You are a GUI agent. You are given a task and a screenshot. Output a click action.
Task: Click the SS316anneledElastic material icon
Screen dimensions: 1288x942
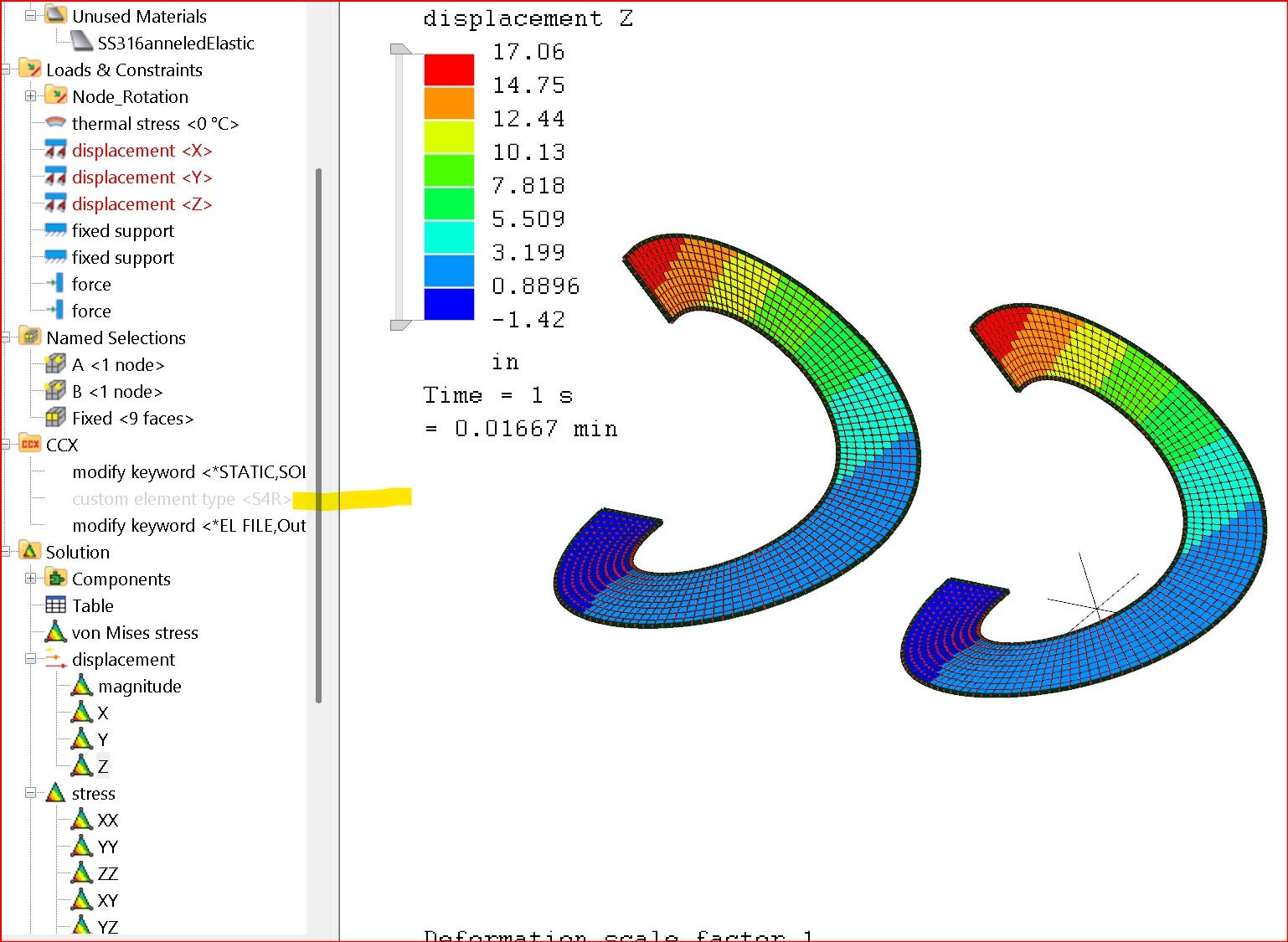tap(81, 43)
